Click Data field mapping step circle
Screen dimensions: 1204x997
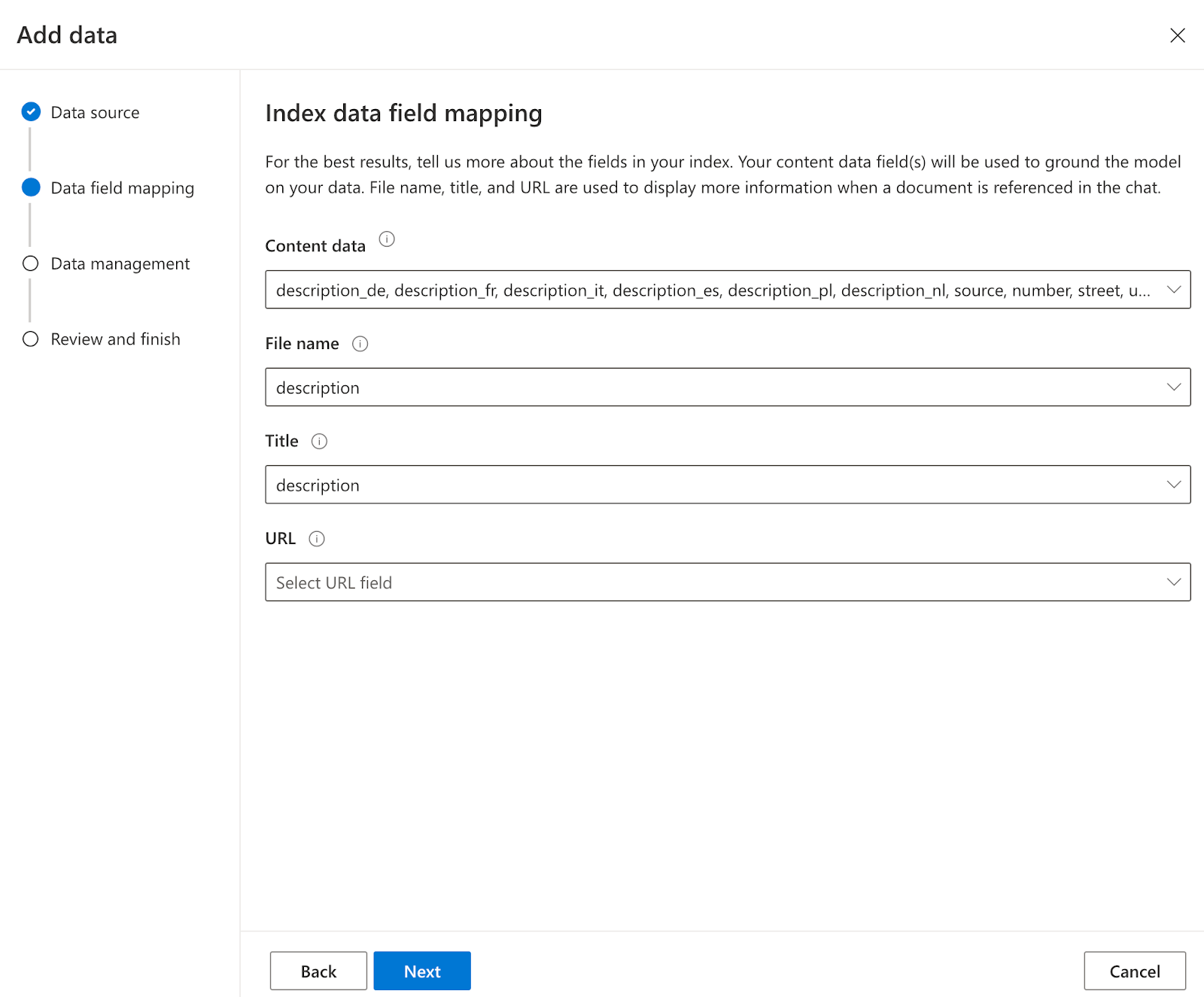point(31,187)
